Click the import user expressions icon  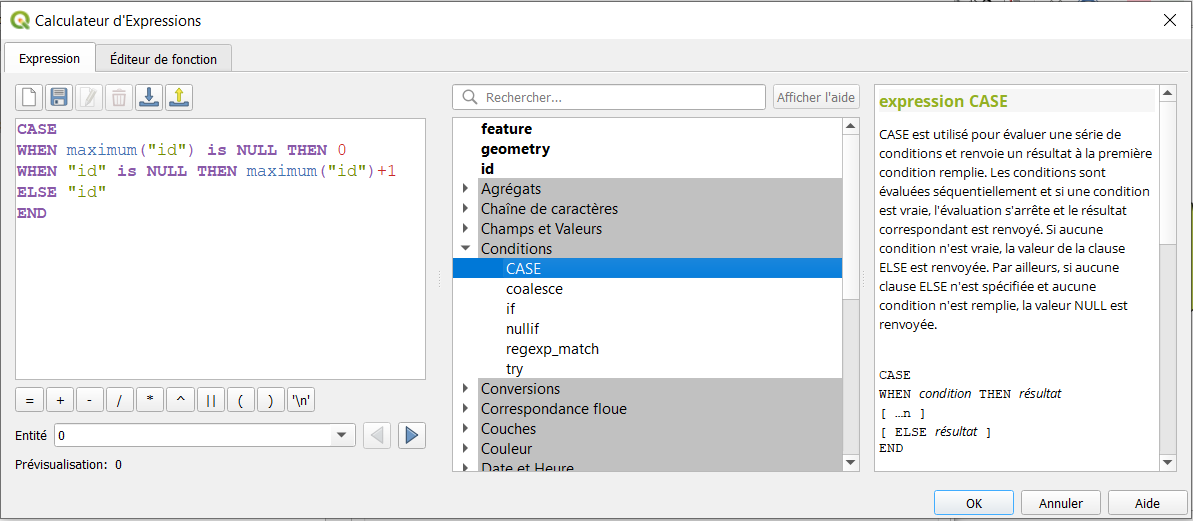[x=149, y=97]
